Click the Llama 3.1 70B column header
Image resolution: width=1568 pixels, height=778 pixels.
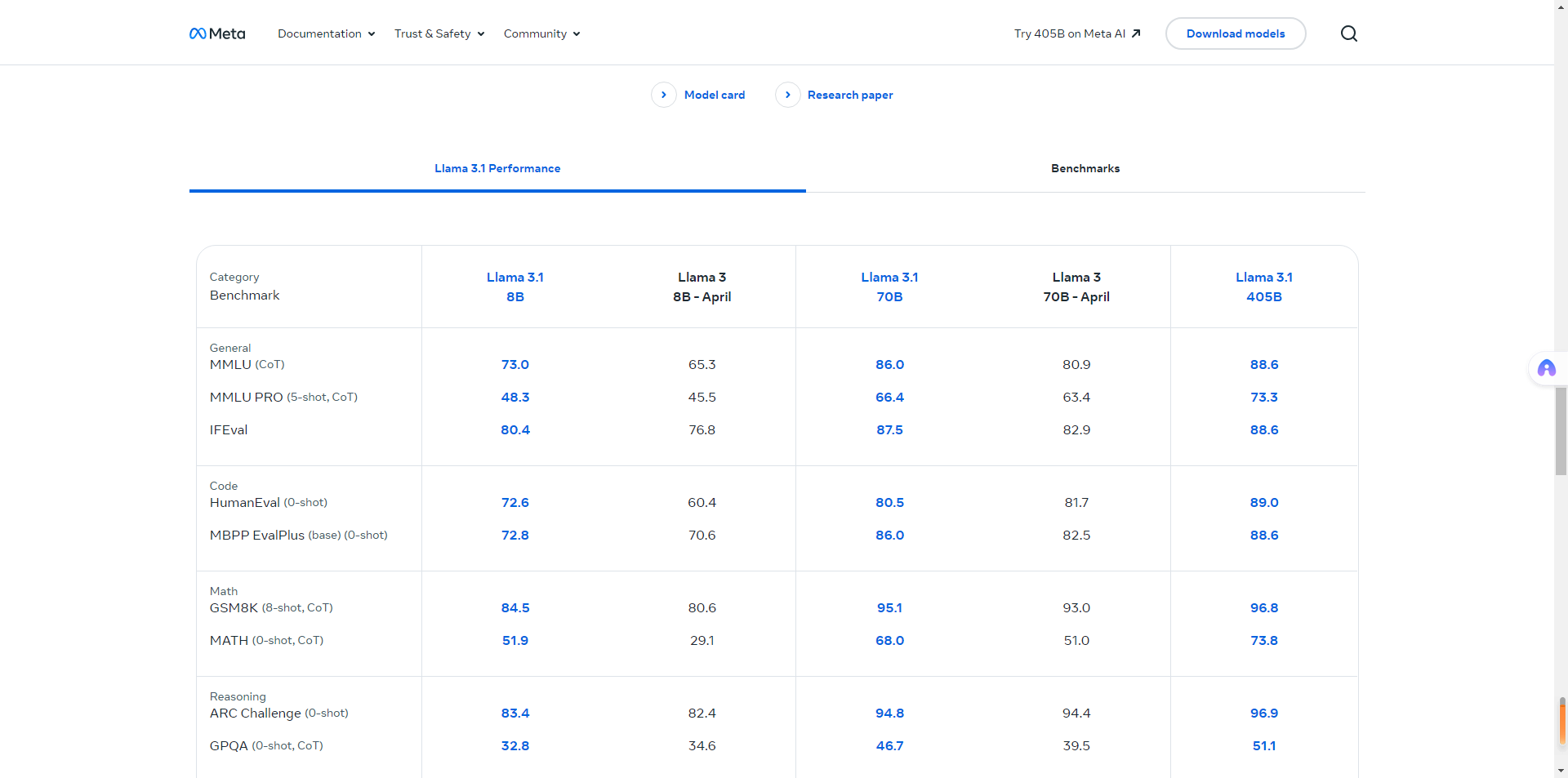point(889,287)
